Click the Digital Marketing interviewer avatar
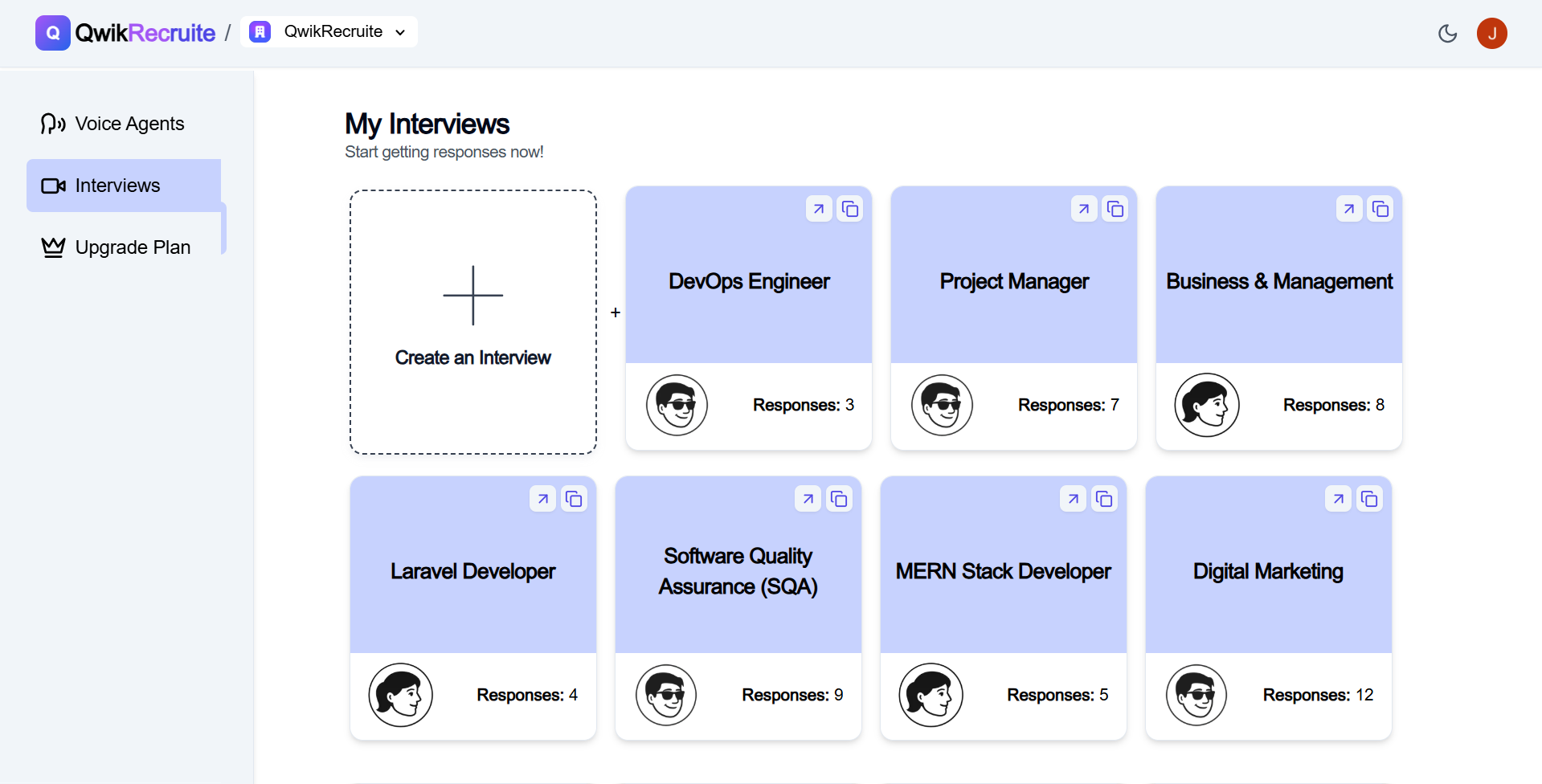Screen dimensions: 1542x784 tap(1196, 695)
